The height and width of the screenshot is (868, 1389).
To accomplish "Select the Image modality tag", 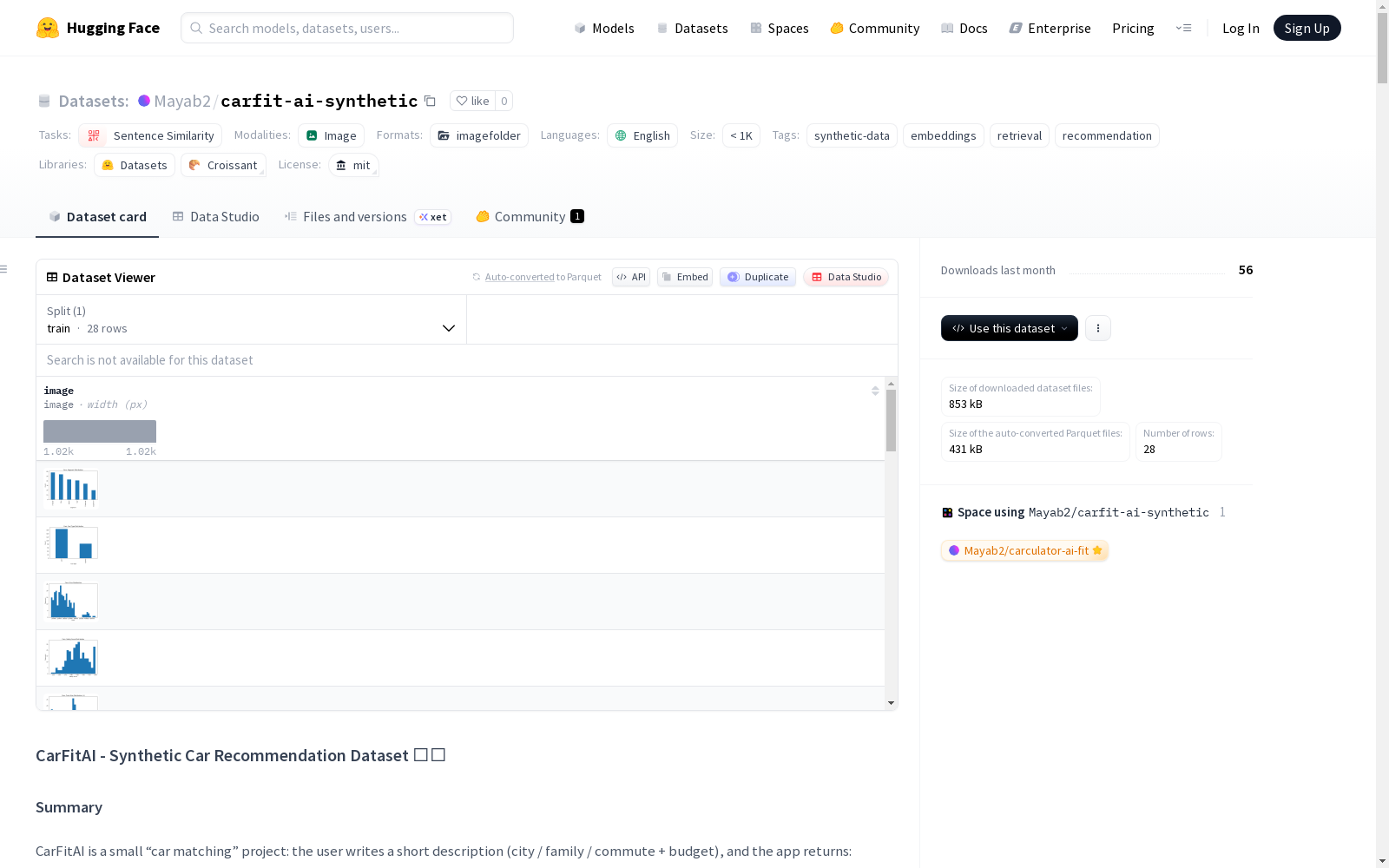I will [x=331, y=135].
